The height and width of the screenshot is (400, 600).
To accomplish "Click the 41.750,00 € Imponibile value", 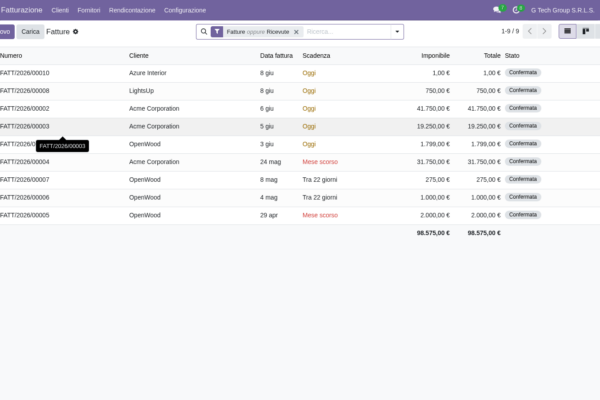I will click(x=433, y=109).
